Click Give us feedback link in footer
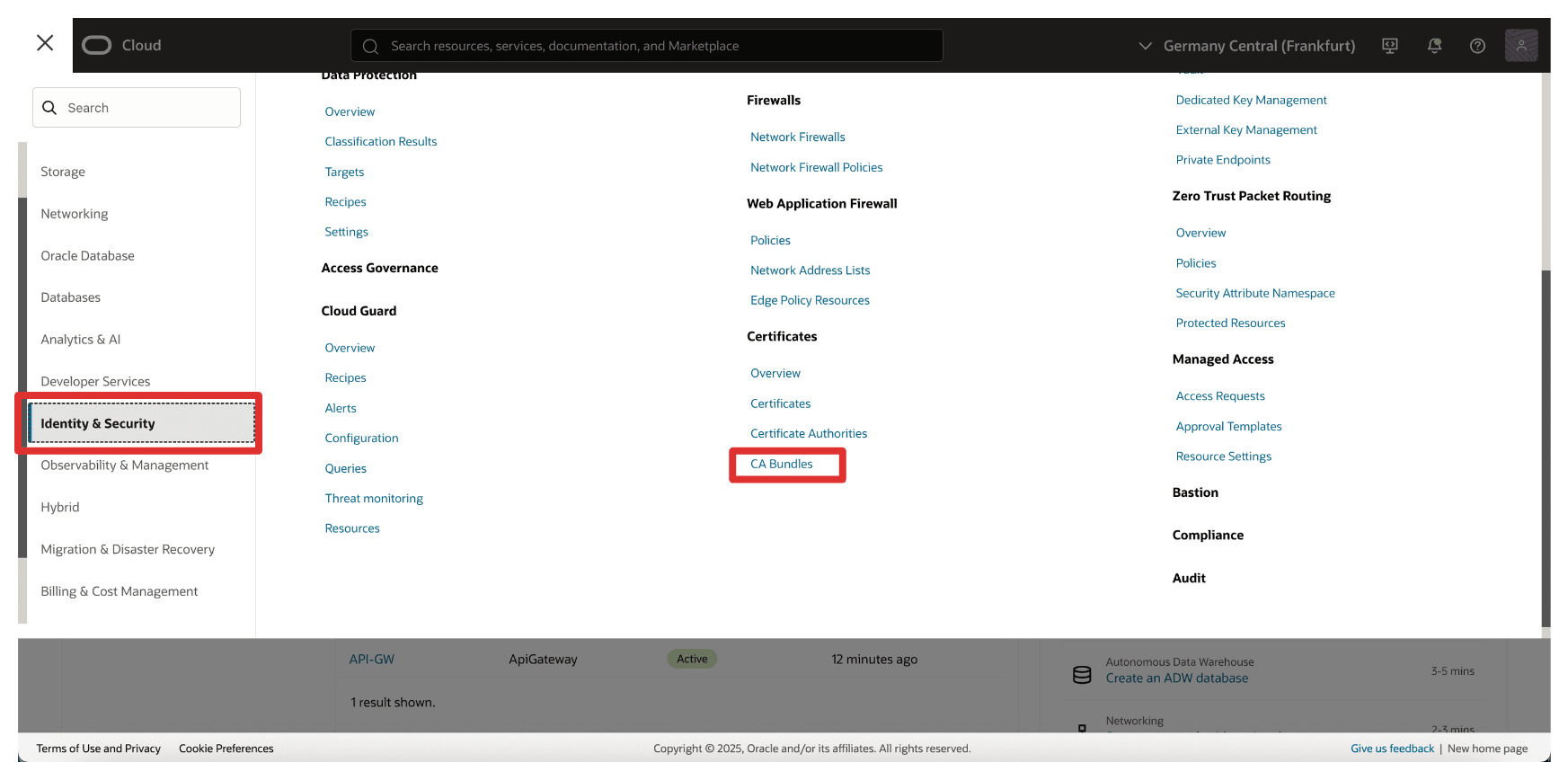Viewport: 1568px width, 780px height. click(x=1392, y=749)
